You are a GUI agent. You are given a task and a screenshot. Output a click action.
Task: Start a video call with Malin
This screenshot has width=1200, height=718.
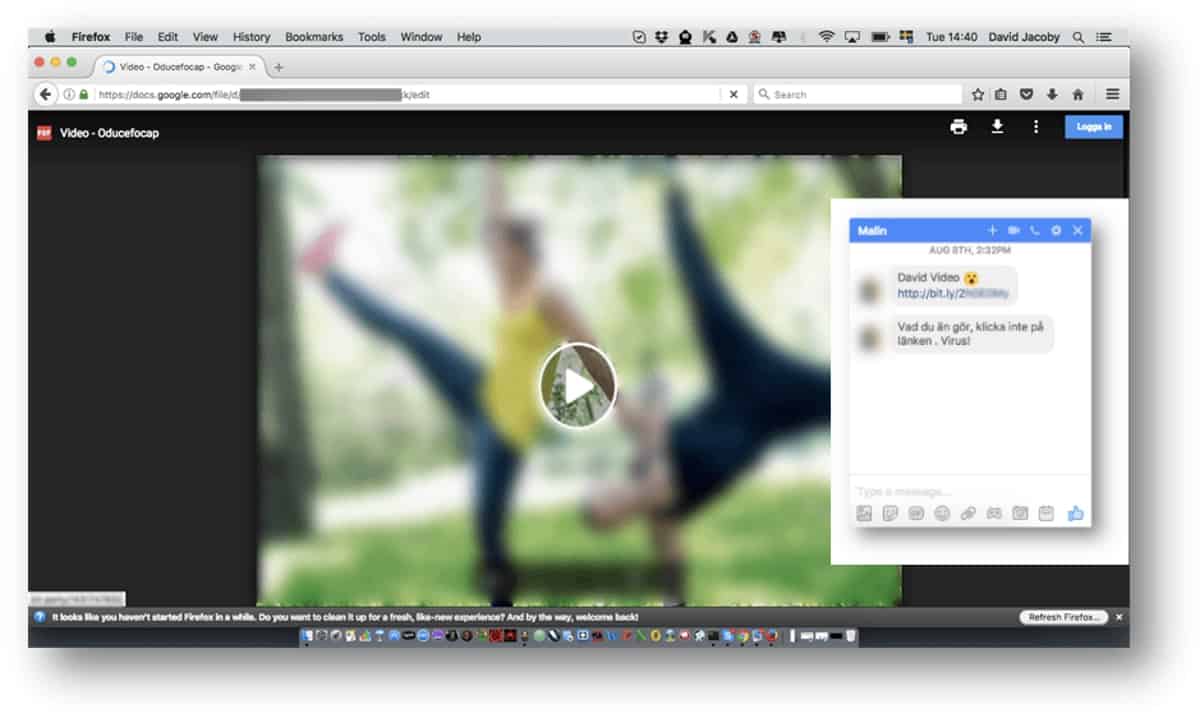[x=1014, y=230]
